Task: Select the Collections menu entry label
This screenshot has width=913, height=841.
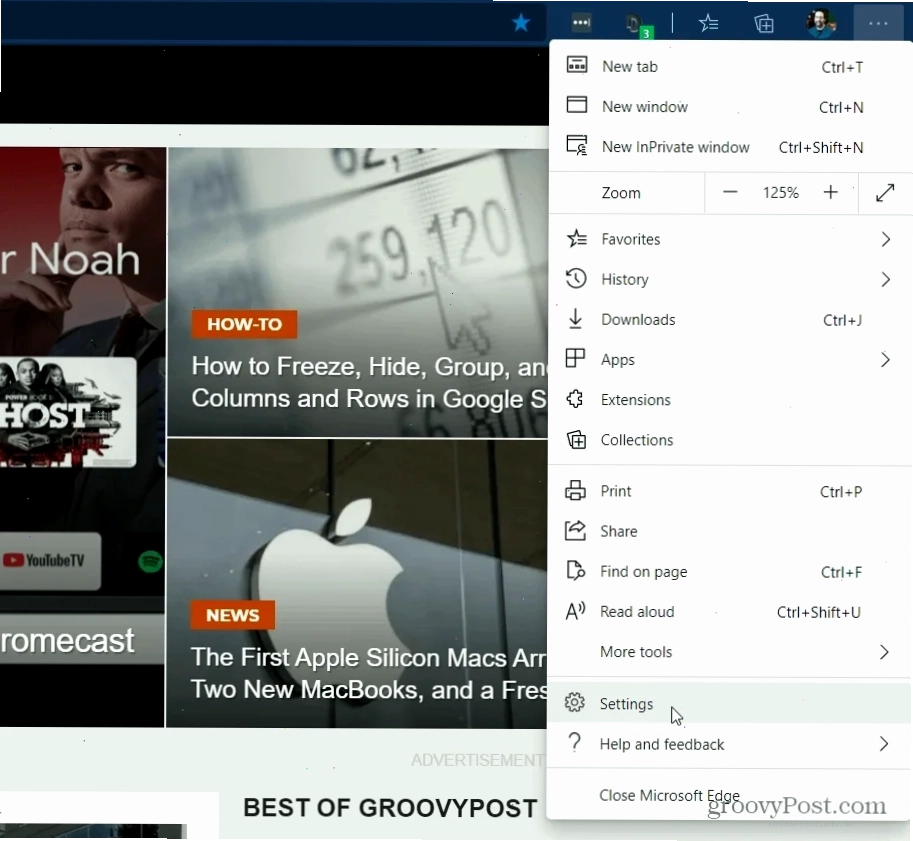Action: pyautogui.click(x=636, y=440)
